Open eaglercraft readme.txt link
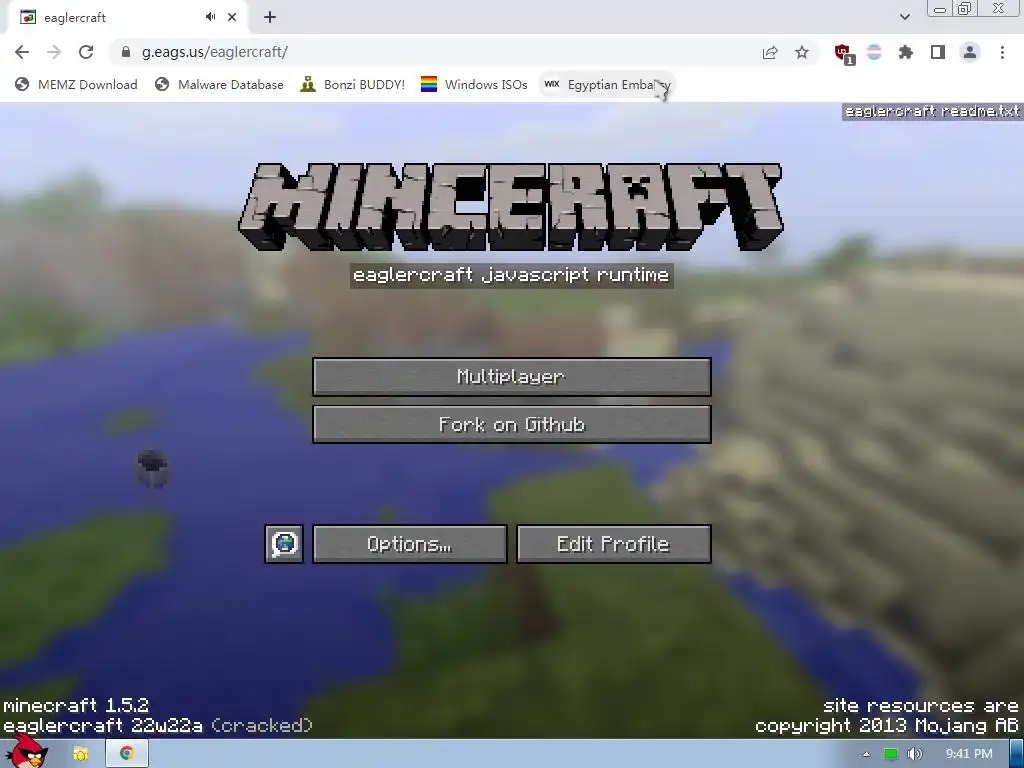 tap(932, 112)
